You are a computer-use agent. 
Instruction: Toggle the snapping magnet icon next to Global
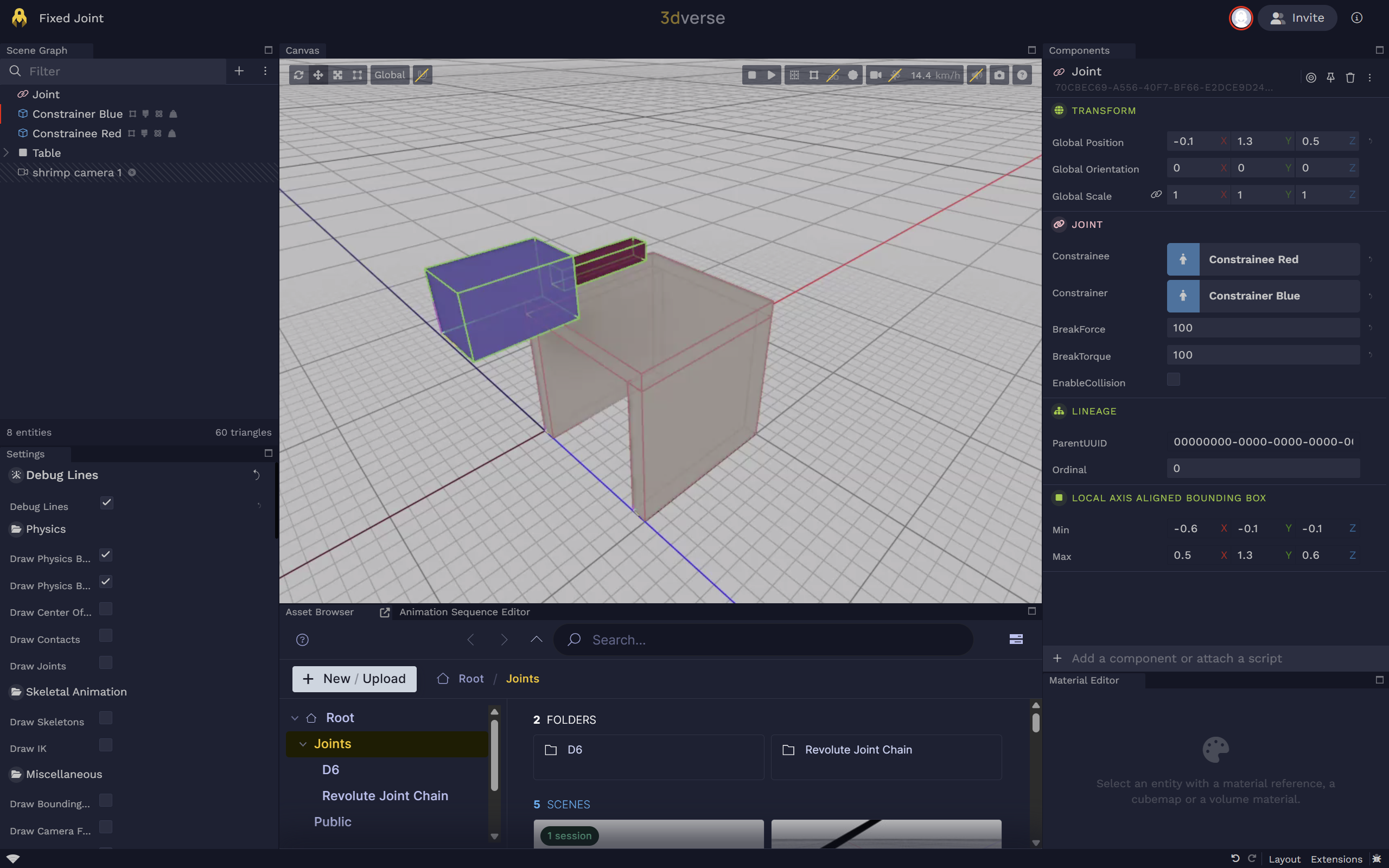(422, 75)
